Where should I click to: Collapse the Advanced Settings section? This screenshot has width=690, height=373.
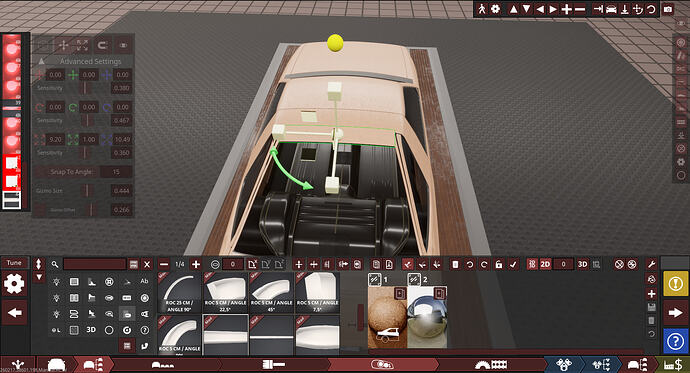[41, 61]
